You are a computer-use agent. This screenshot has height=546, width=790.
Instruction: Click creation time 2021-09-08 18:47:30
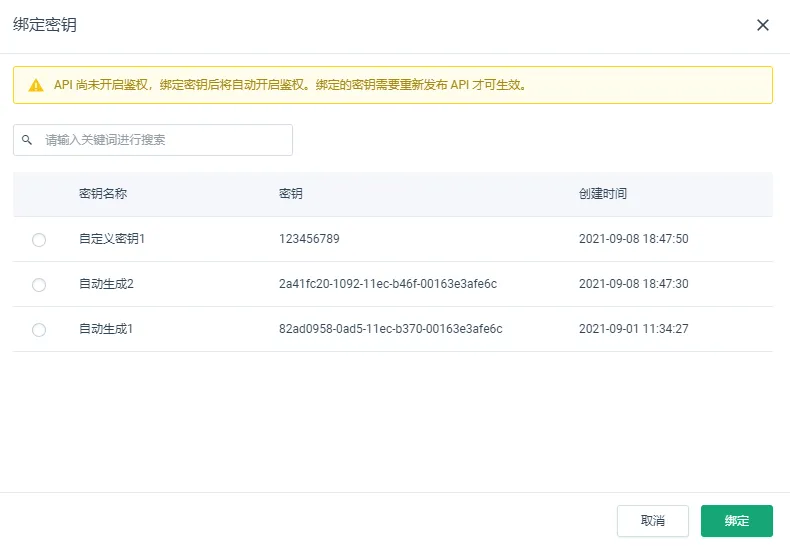[633, 284]
